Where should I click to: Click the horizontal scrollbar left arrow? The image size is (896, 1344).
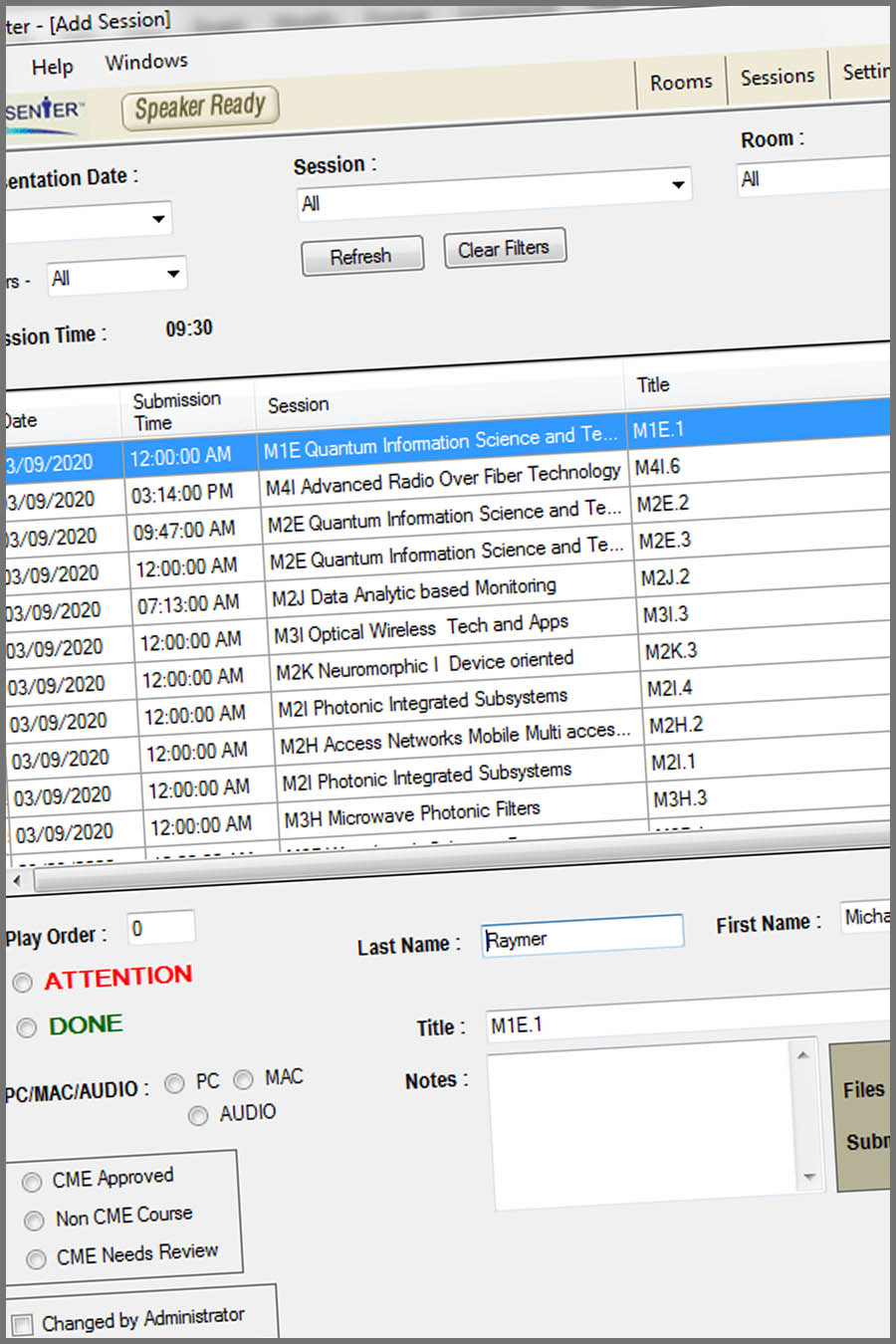[17, 881]
